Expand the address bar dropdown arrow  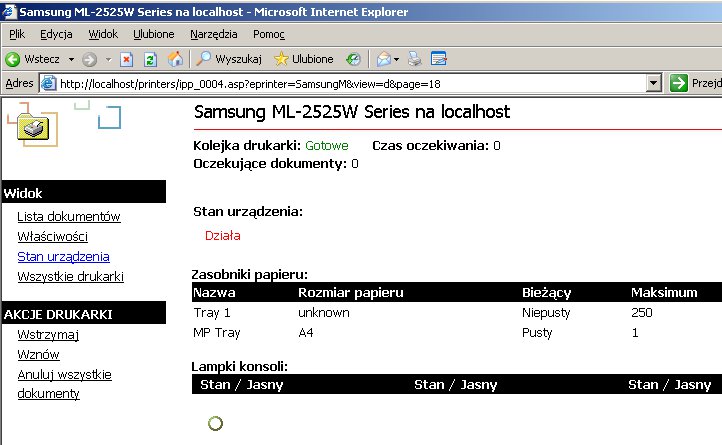coord(653,84)
